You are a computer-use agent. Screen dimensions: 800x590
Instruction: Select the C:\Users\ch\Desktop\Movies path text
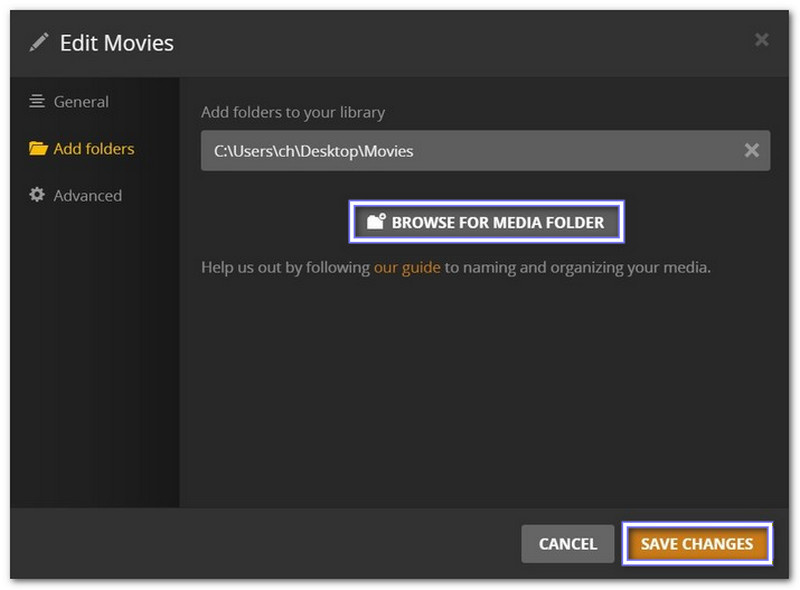[312, 151]
